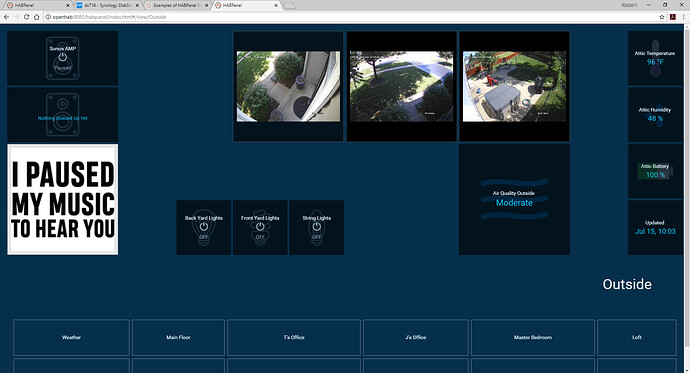
Task: Switch to the Synology DiskStation browser tab
Action: tap(107, 5)
